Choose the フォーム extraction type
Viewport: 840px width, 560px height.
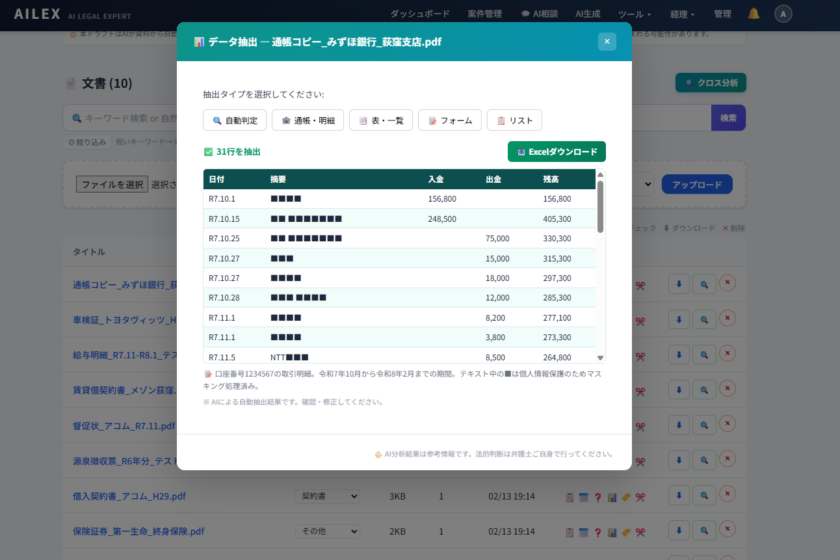pyautogui.click(x=449, y=120)
